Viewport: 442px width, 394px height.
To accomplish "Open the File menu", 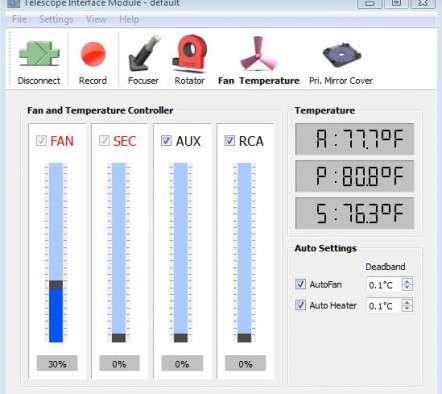I will point(19,19).
